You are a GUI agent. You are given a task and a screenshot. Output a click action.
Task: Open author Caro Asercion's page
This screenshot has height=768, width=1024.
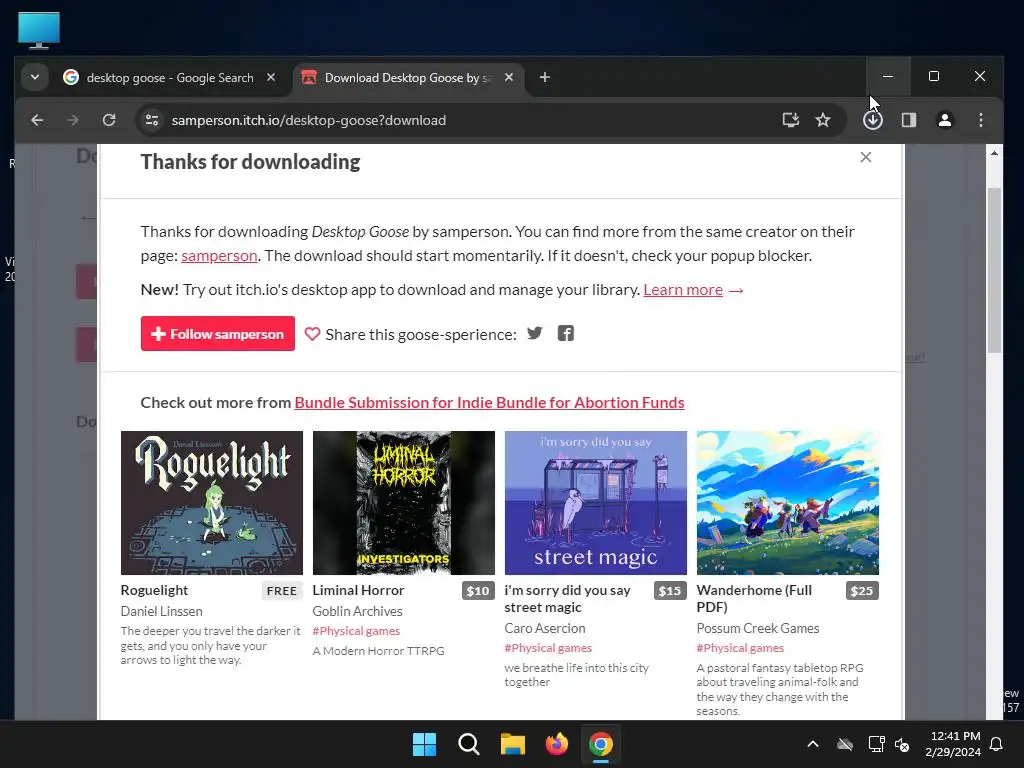coord(545,628)
